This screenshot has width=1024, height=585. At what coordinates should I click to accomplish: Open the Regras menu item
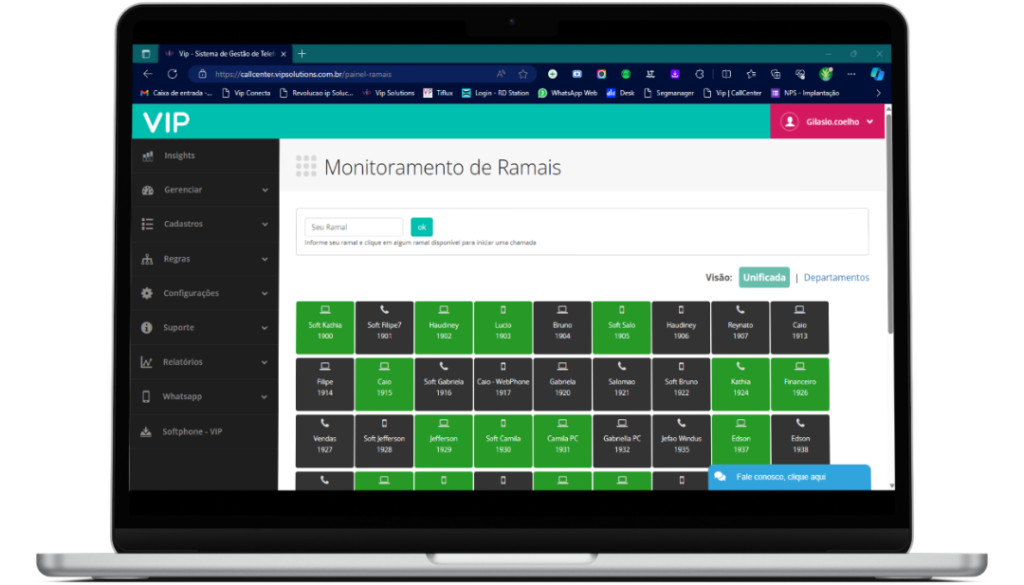[177, 259]
